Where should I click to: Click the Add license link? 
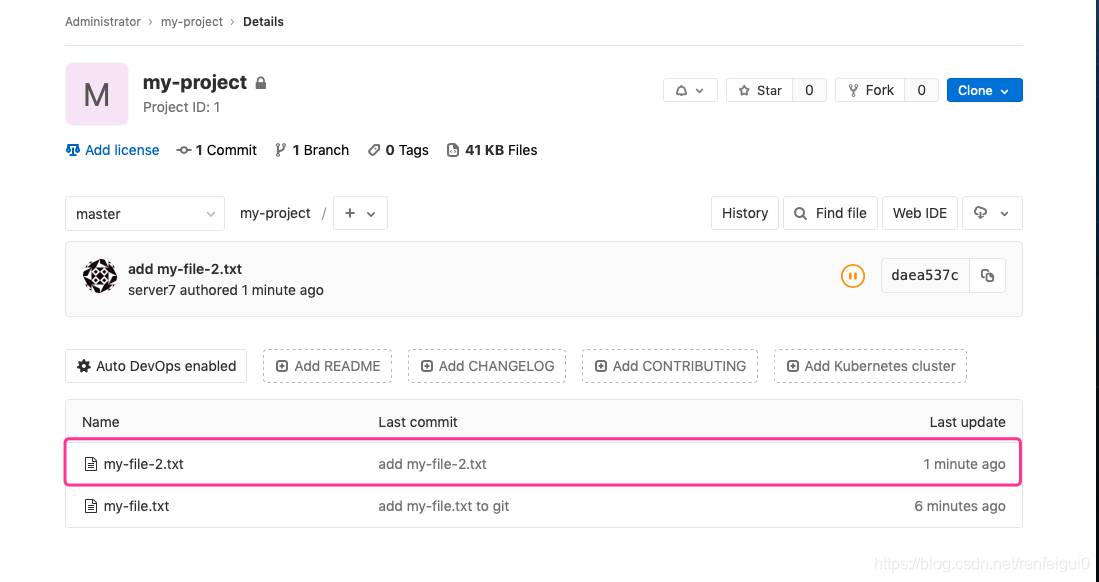coord(113,150)
